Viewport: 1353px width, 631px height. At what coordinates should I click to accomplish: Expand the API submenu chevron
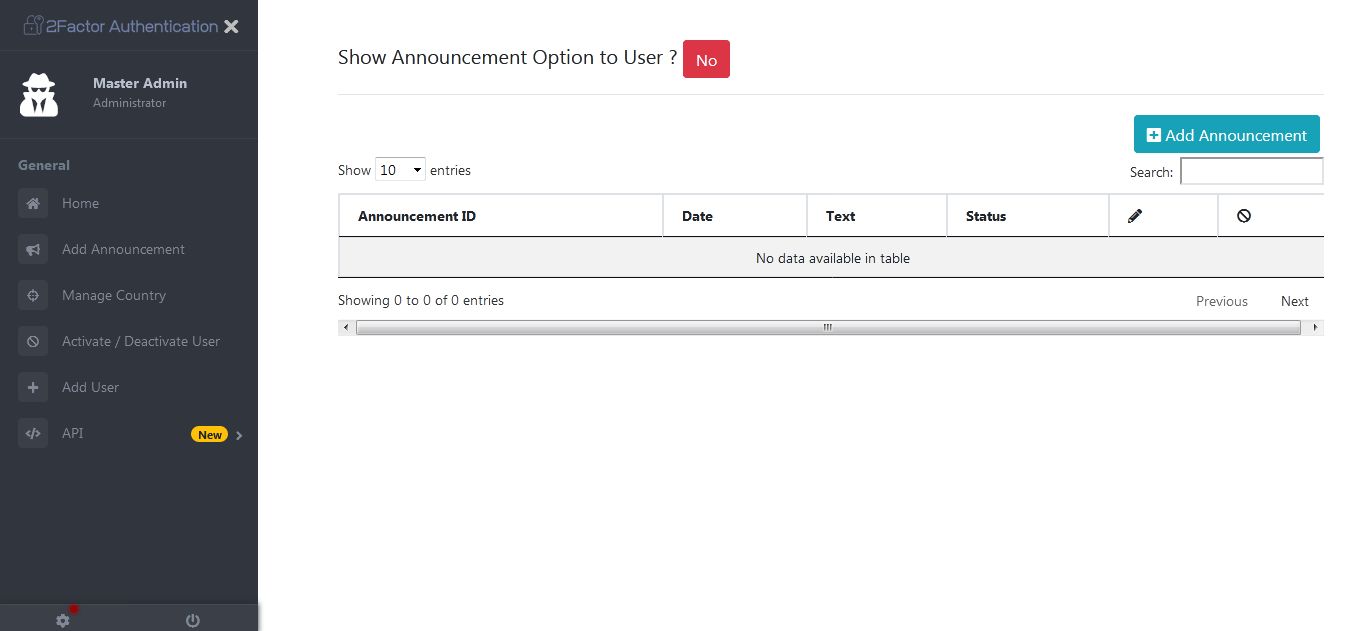[240, 435]
